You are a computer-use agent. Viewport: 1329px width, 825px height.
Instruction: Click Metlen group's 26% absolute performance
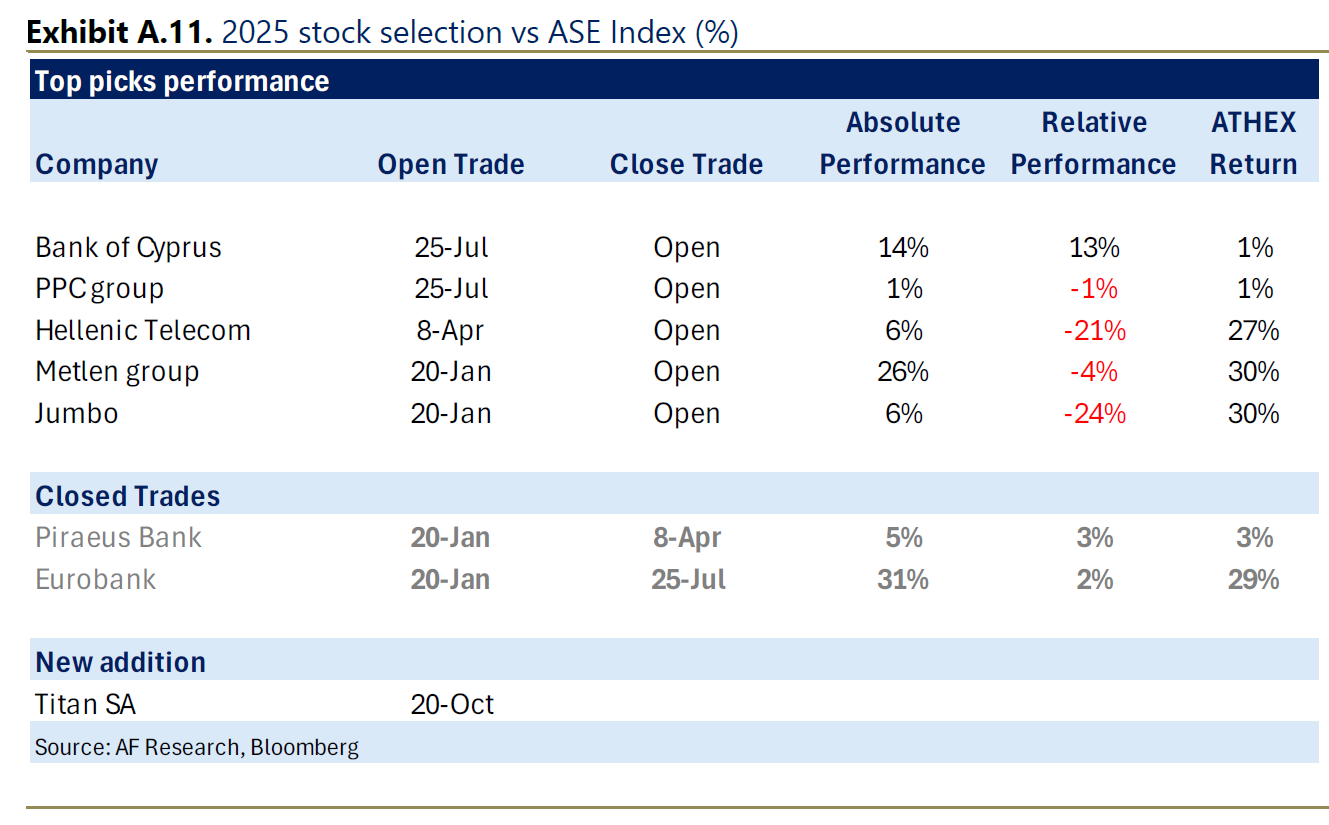coord(902,372)
